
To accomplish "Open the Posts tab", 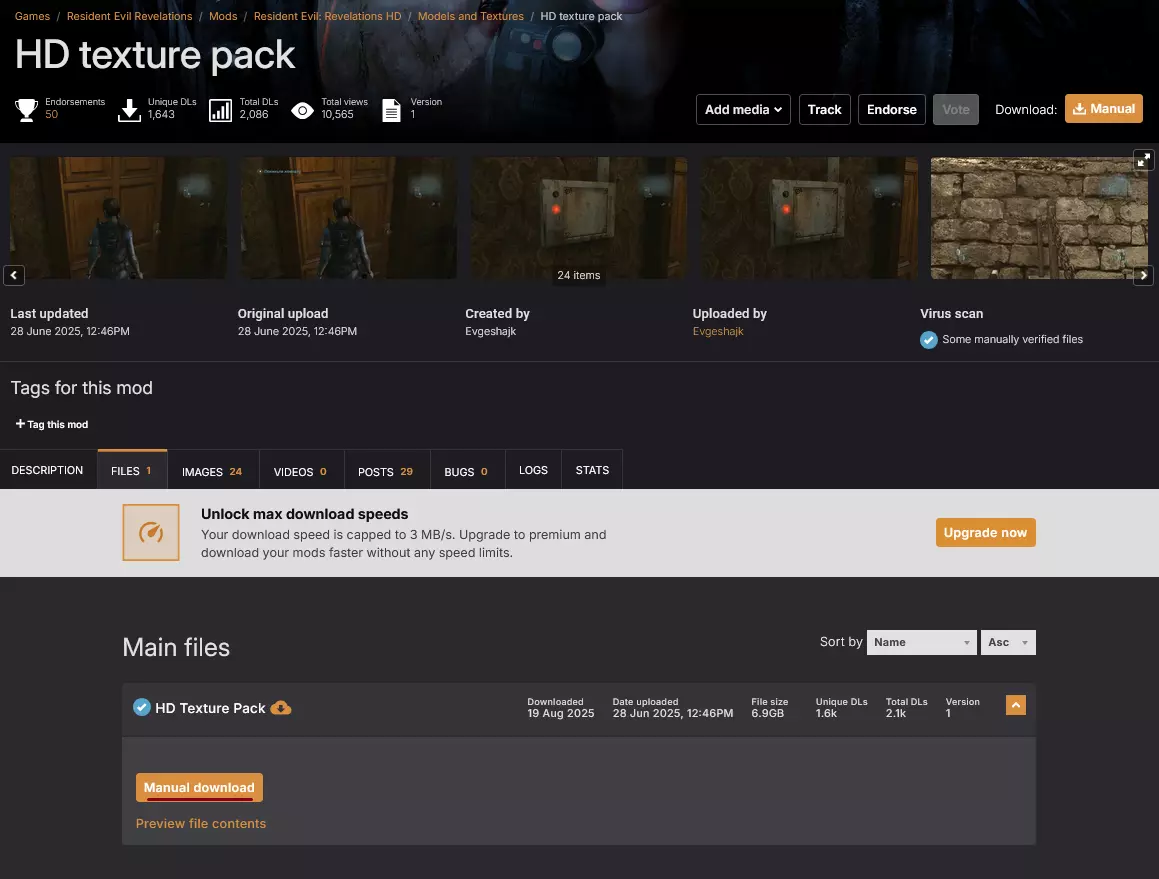I will point(386,471).
